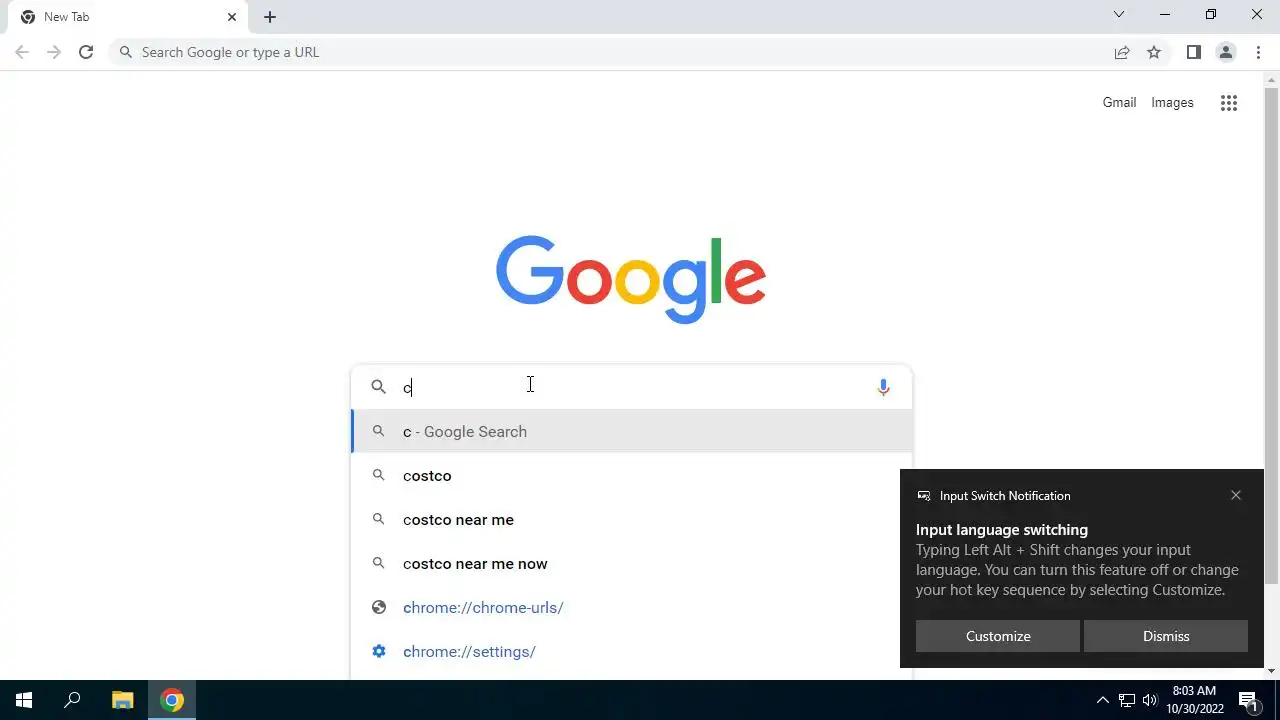This screenshot has width=1280, height=720.
Task: Click the Chrome taskbar icon
Action: [x=172, y=700]
